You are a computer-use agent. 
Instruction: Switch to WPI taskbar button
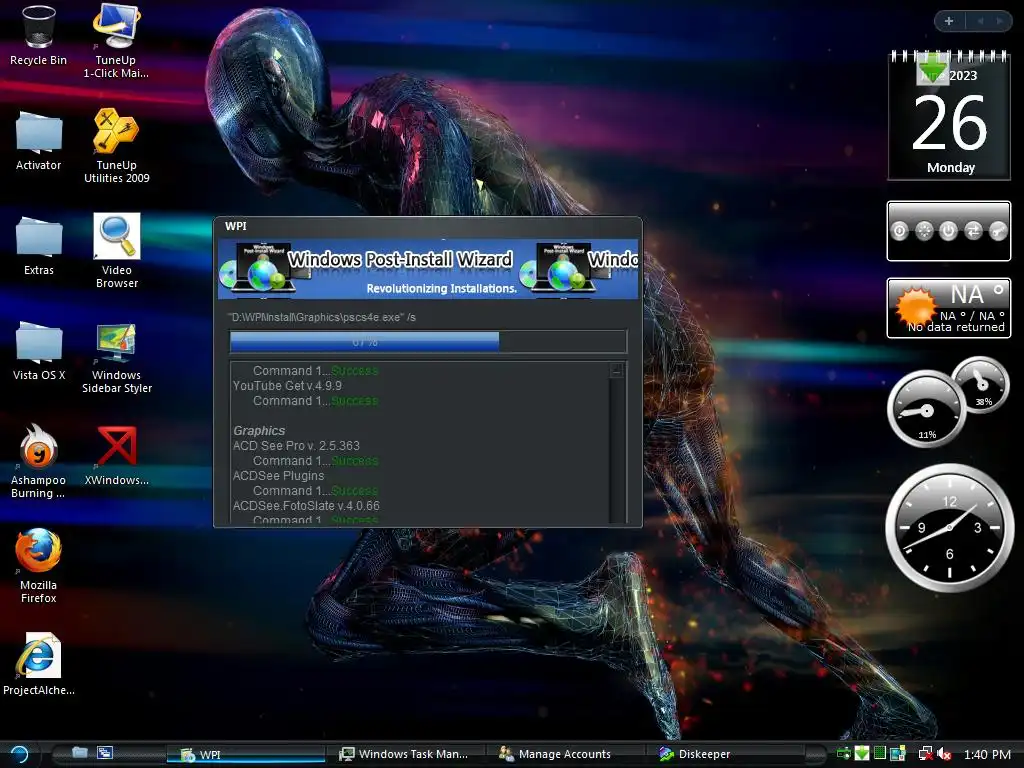246,754
